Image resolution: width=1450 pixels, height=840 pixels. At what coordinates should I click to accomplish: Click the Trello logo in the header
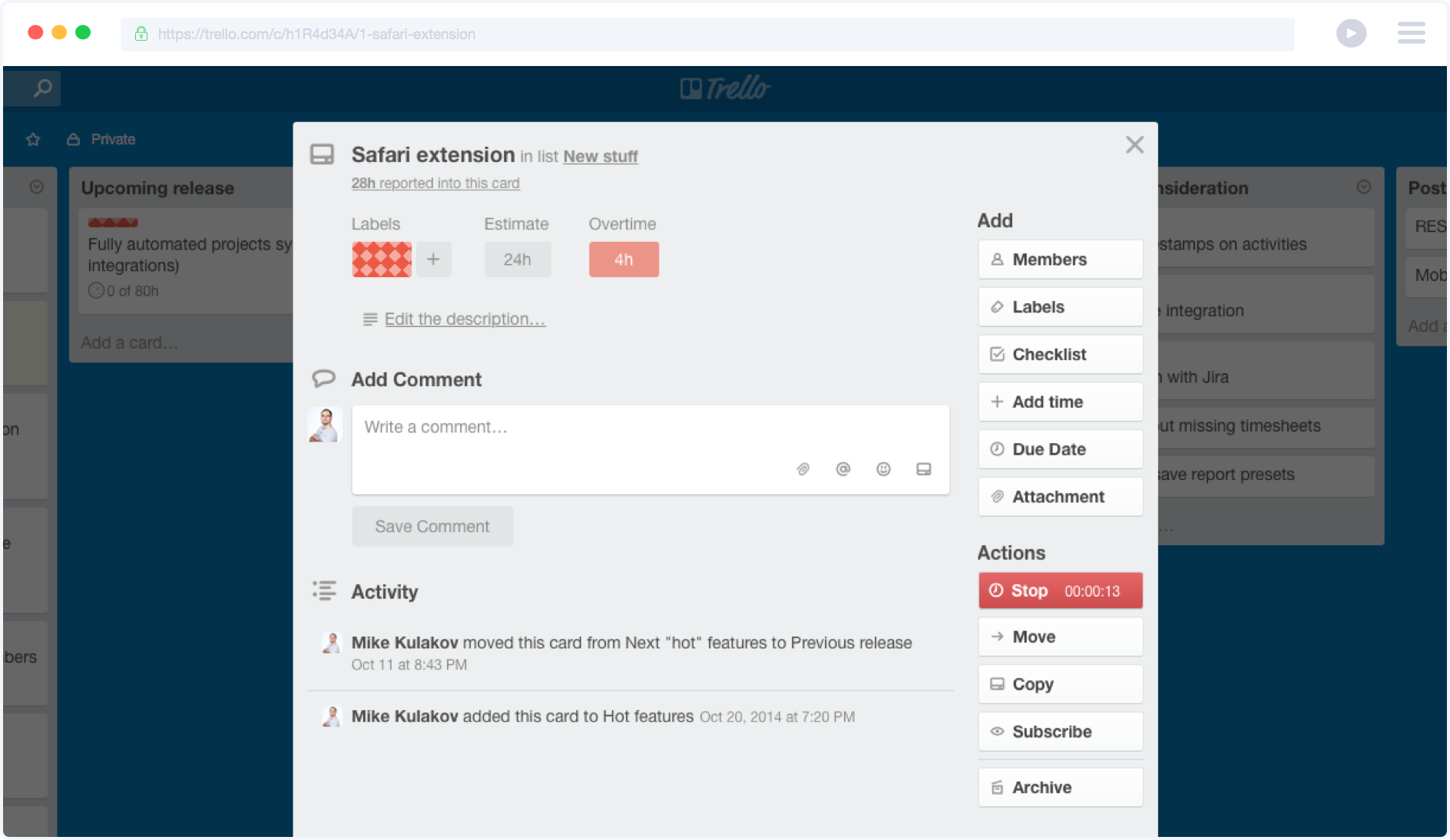pos(725,89)
